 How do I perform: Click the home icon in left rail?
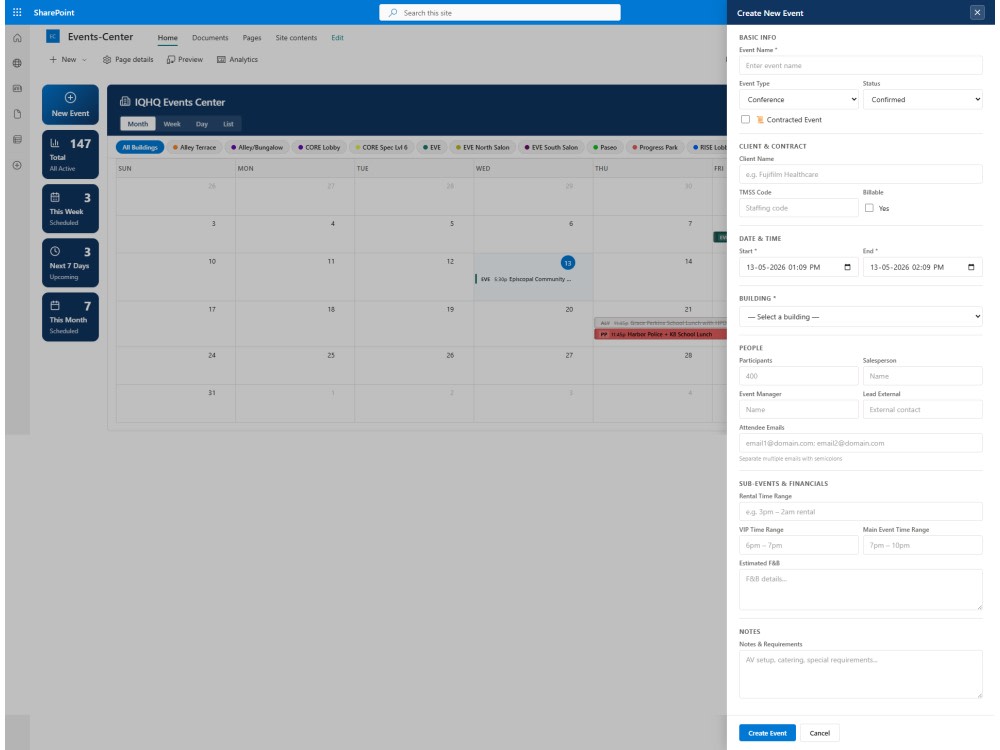[17, 38]
